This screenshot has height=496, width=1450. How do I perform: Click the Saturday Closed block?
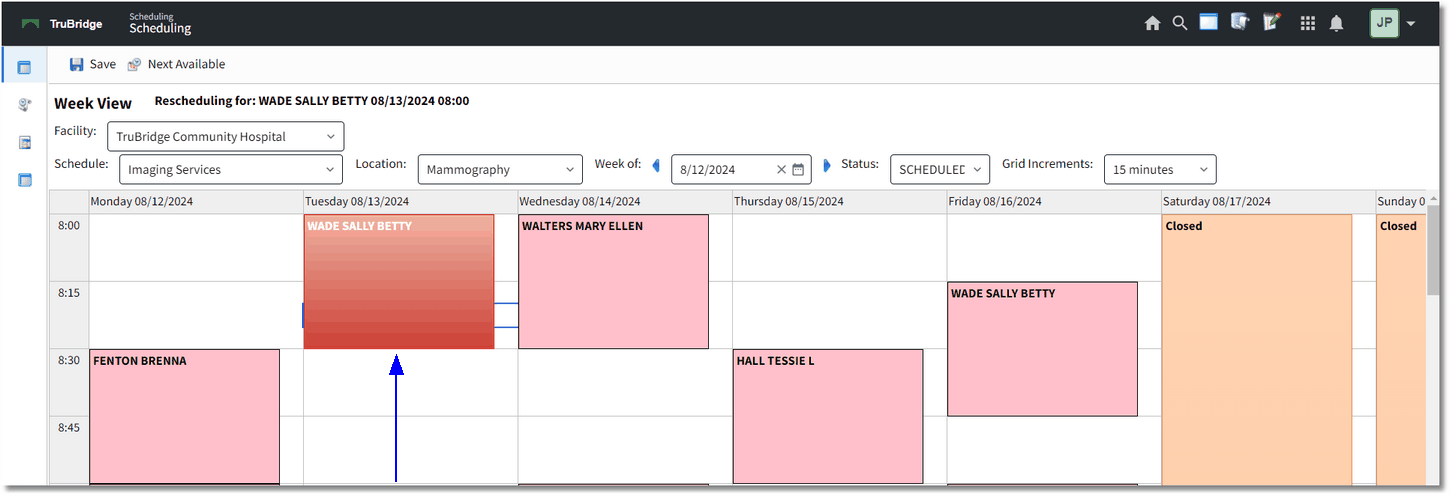1257,350
